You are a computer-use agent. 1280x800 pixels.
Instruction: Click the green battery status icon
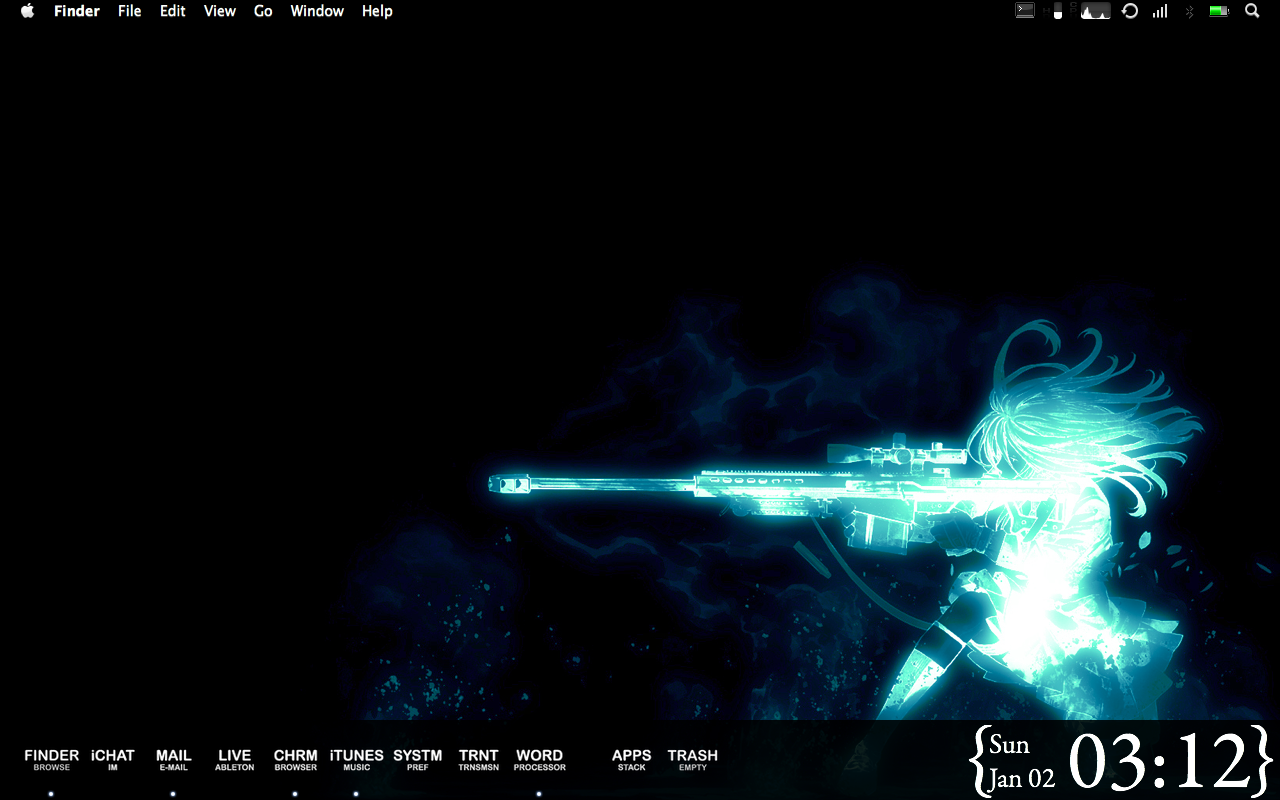(1219, 11)
